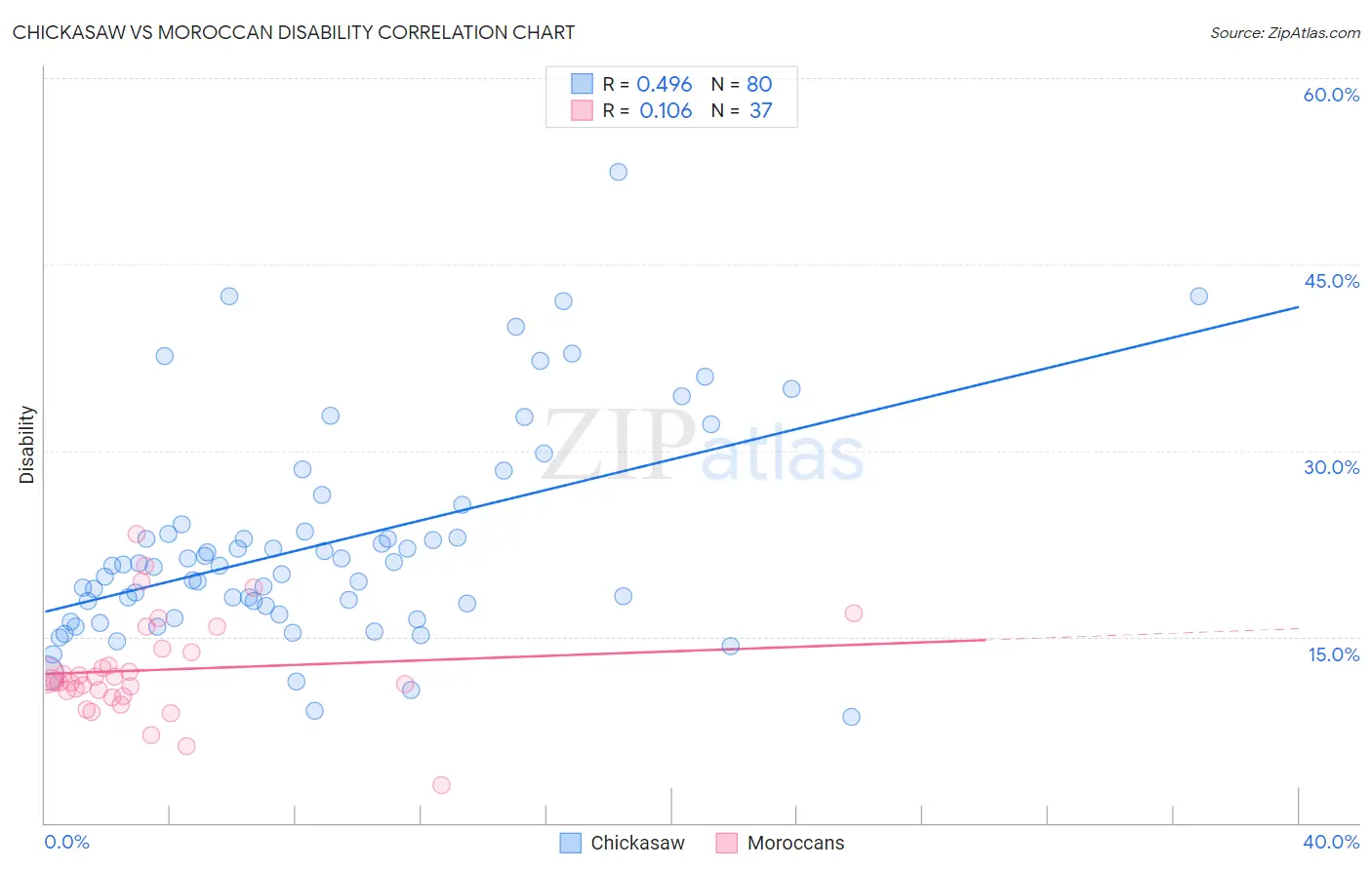
Task: Click the chart title text
Action: (x=294, y=32)
